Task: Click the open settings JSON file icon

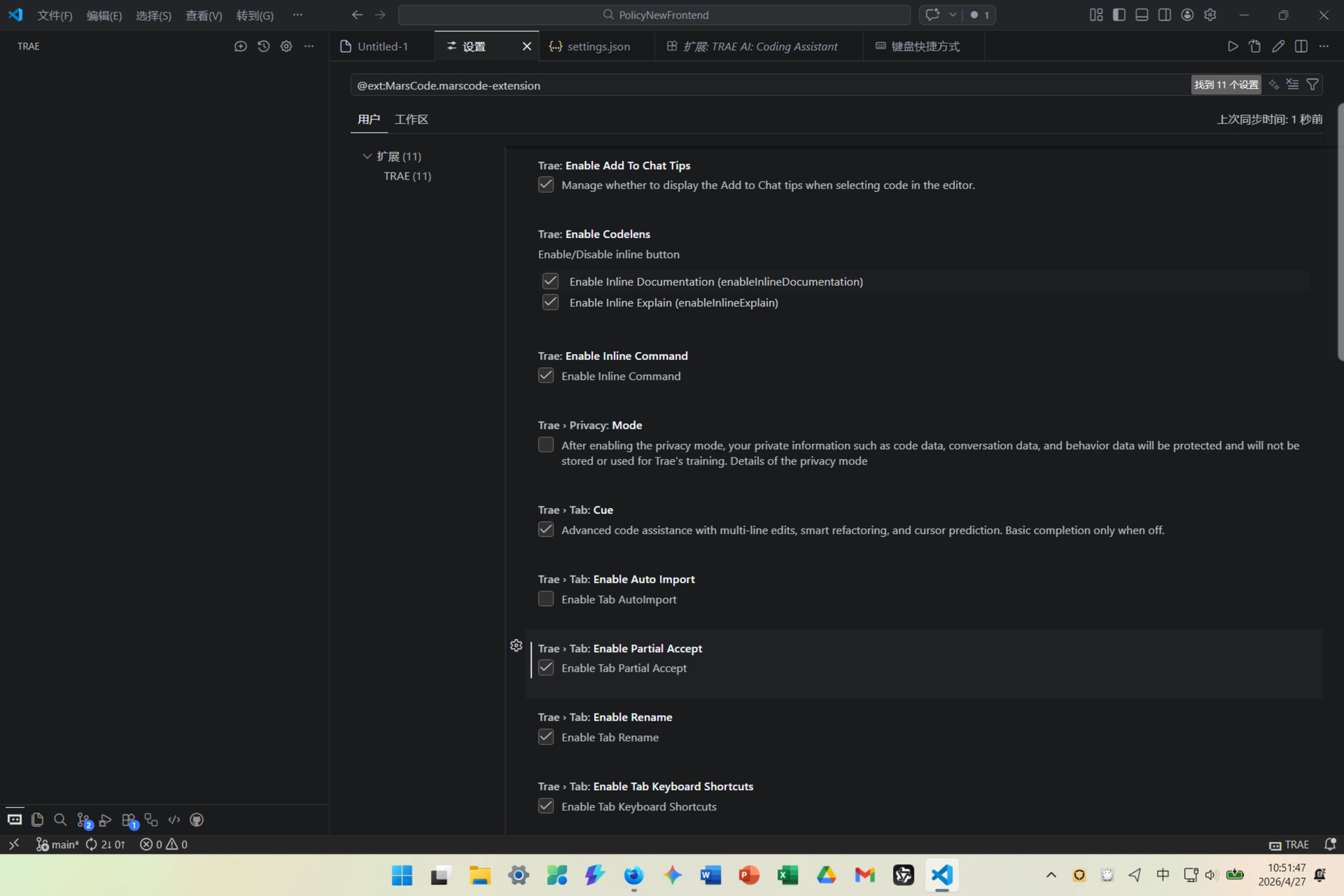Action: 1255,46
